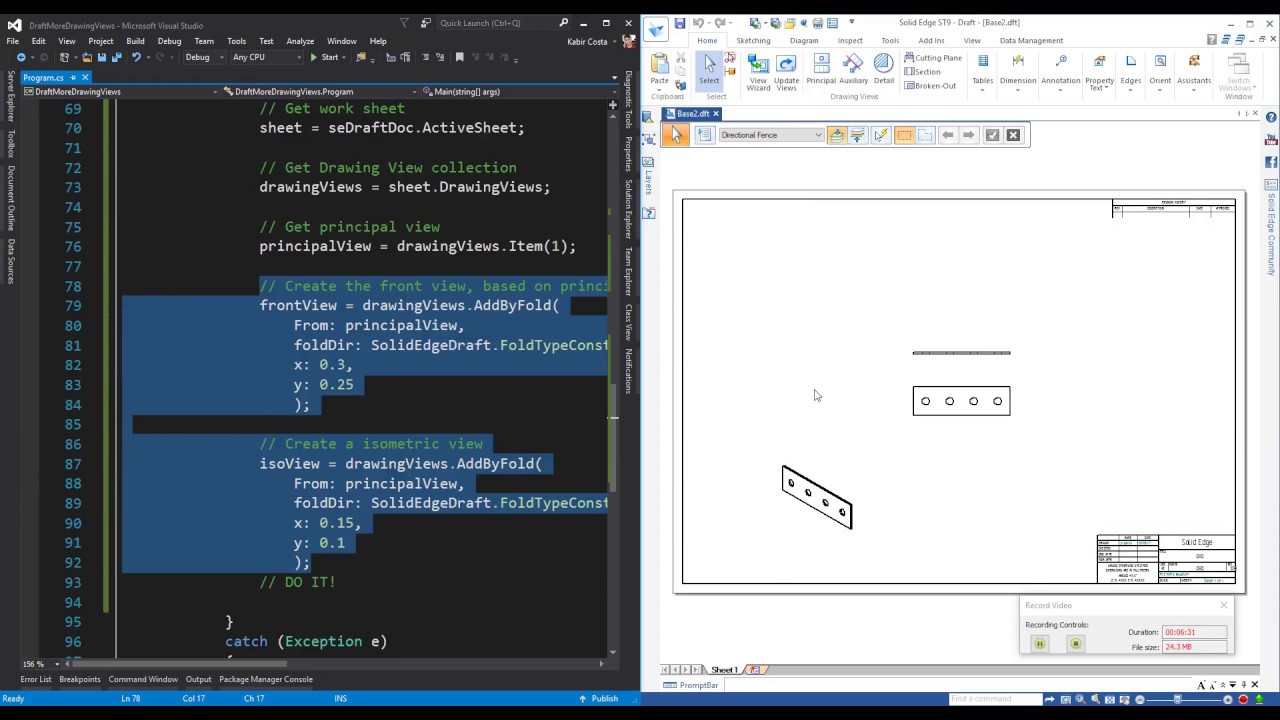Viewport: 1280px width, 720px height.
Task: Click the Find a command field
Action: click(996, 699)
